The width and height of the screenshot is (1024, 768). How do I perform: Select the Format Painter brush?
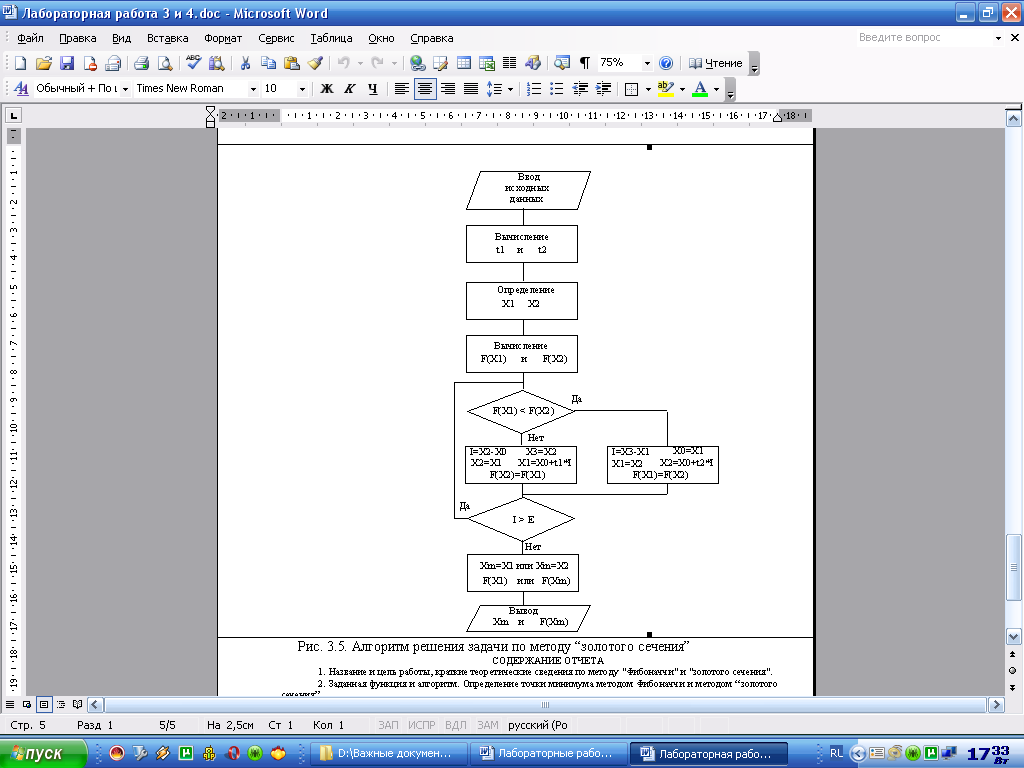tap(315, 63)
